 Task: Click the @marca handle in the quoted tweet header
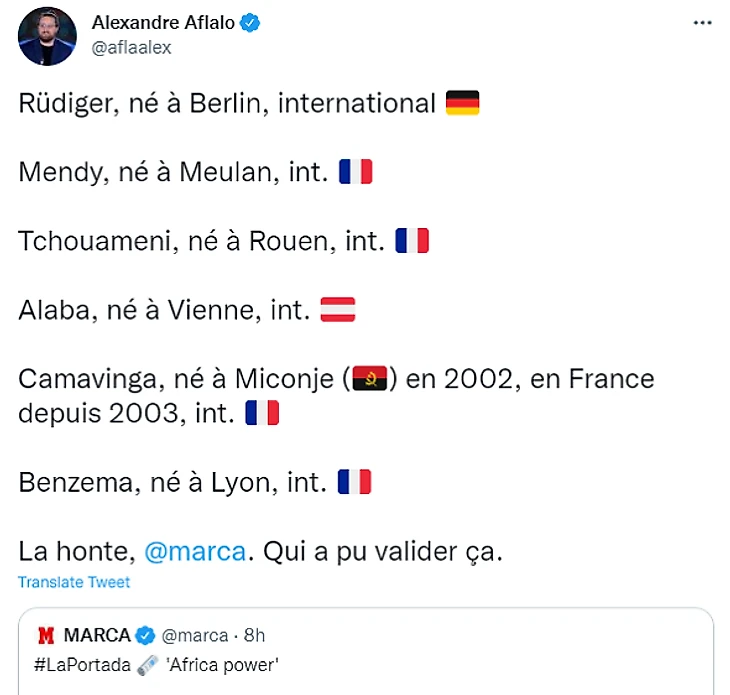193,636
